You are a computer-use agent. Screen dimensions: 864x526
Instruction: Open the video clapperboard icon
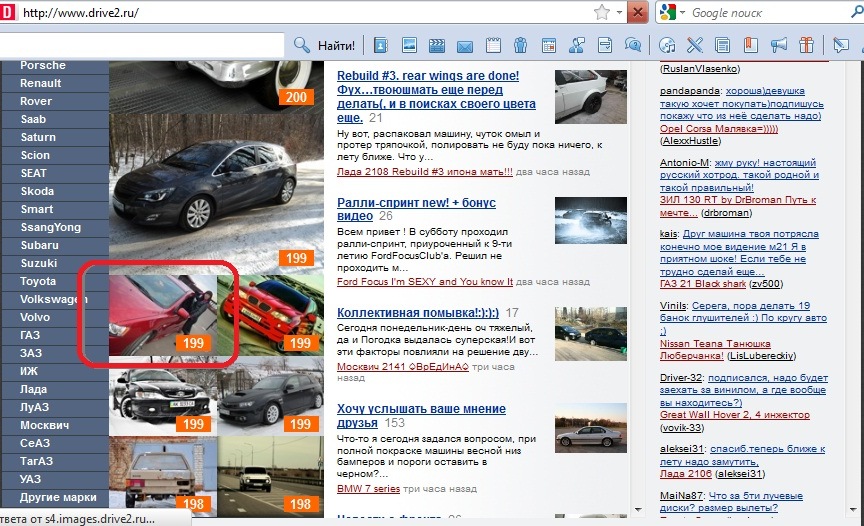click(437, 45)
